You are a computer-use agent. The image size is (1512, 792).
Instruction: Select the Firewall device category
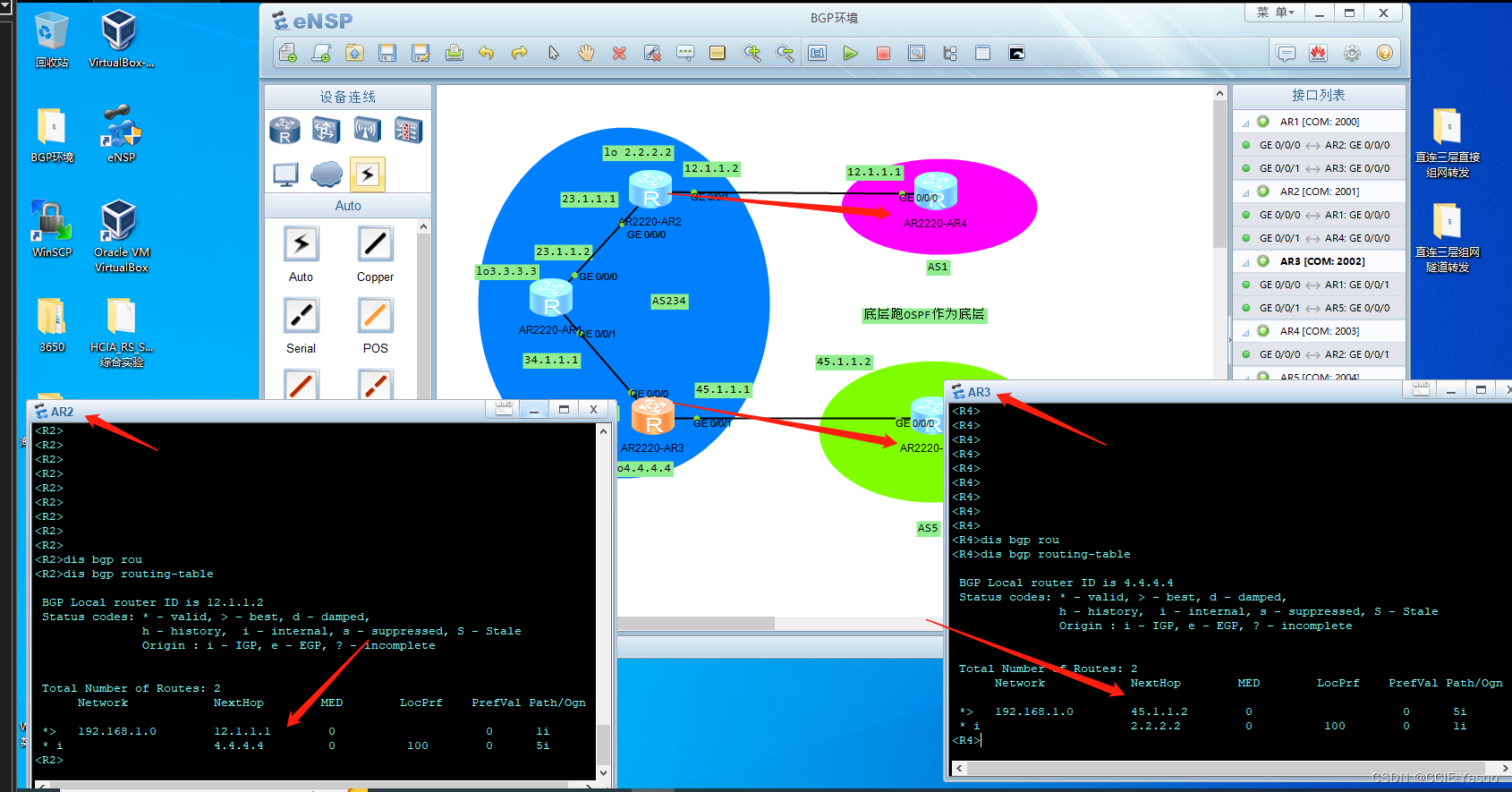click(408, 131)
